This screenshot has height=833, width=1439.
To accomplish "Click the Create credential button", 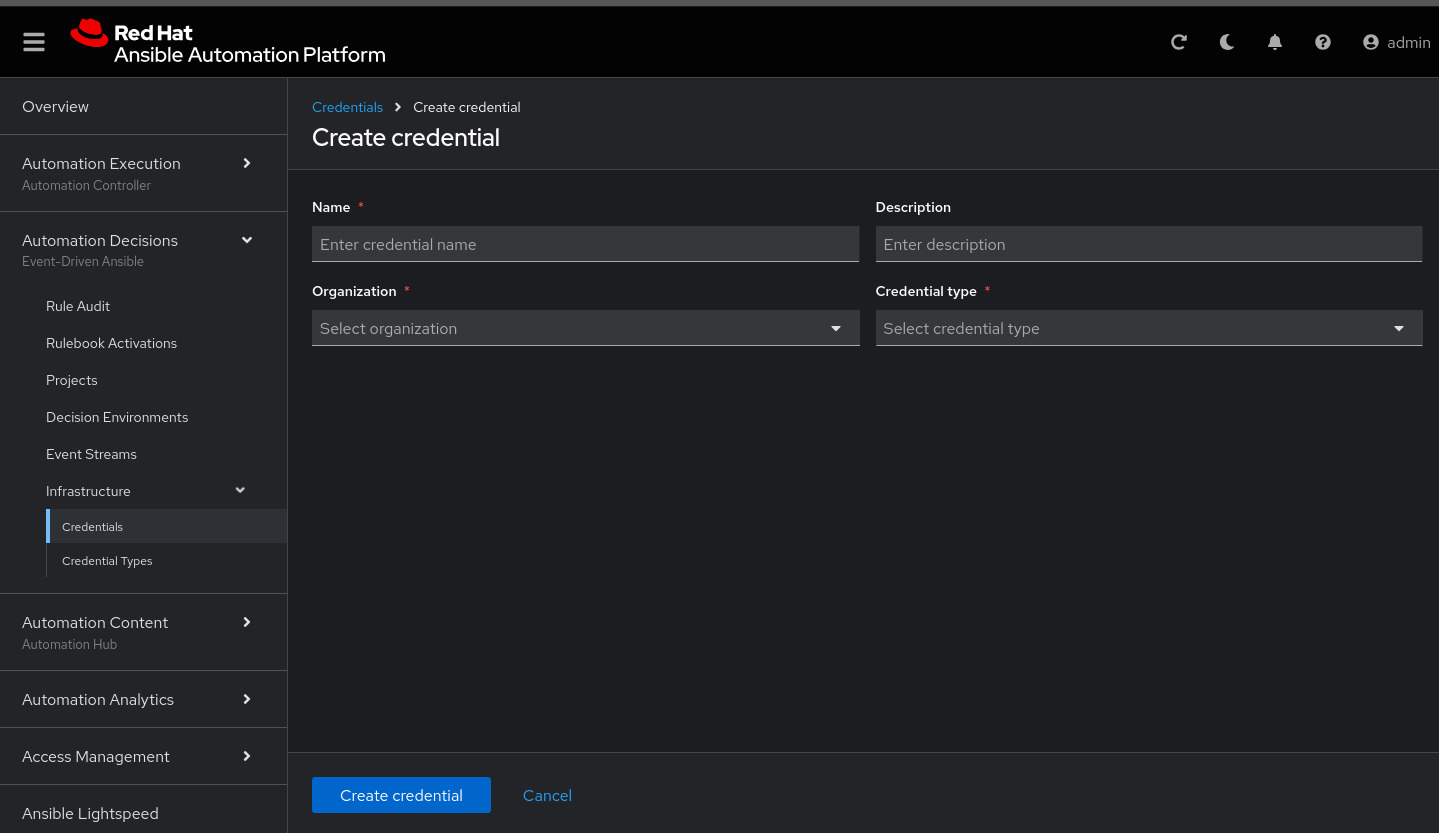I will pos(401,795).
